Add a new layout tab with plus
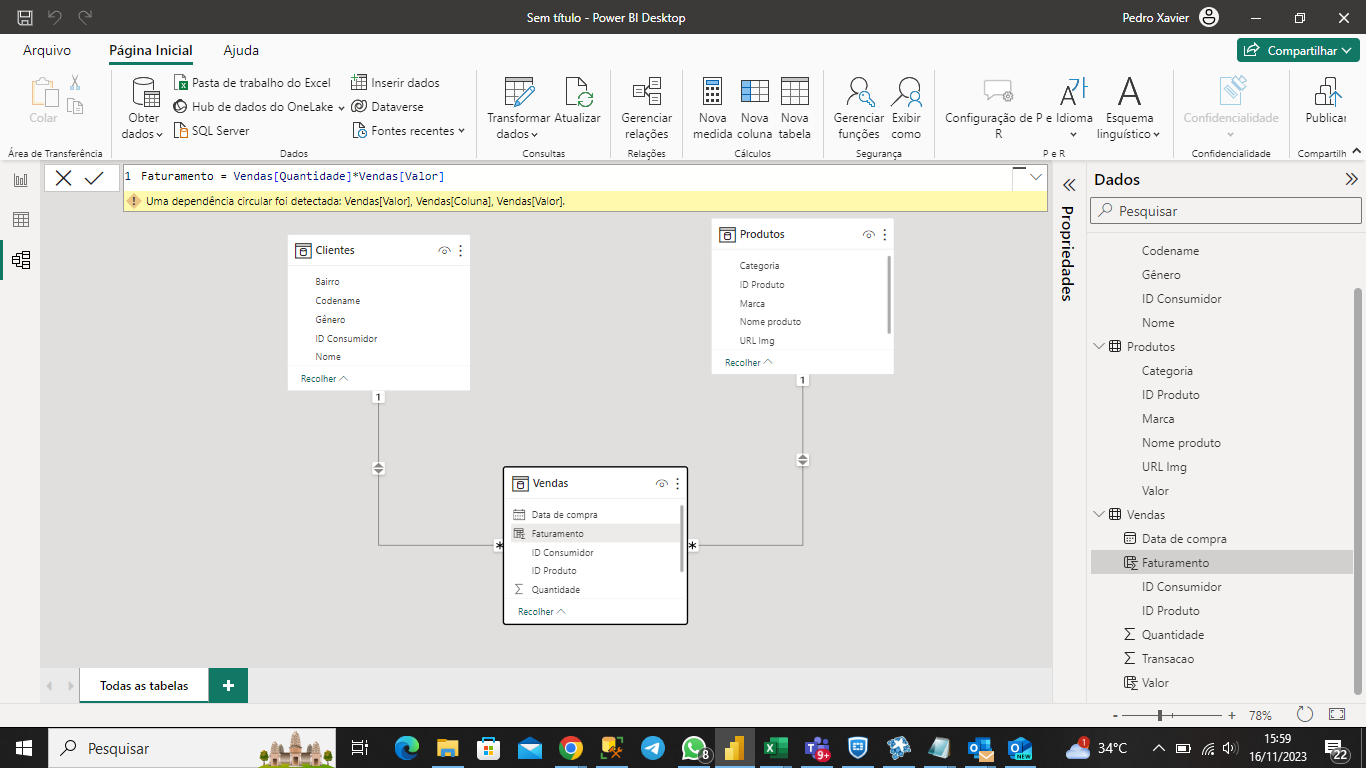Screen dimensions: 1366x768 click(228, 686)
